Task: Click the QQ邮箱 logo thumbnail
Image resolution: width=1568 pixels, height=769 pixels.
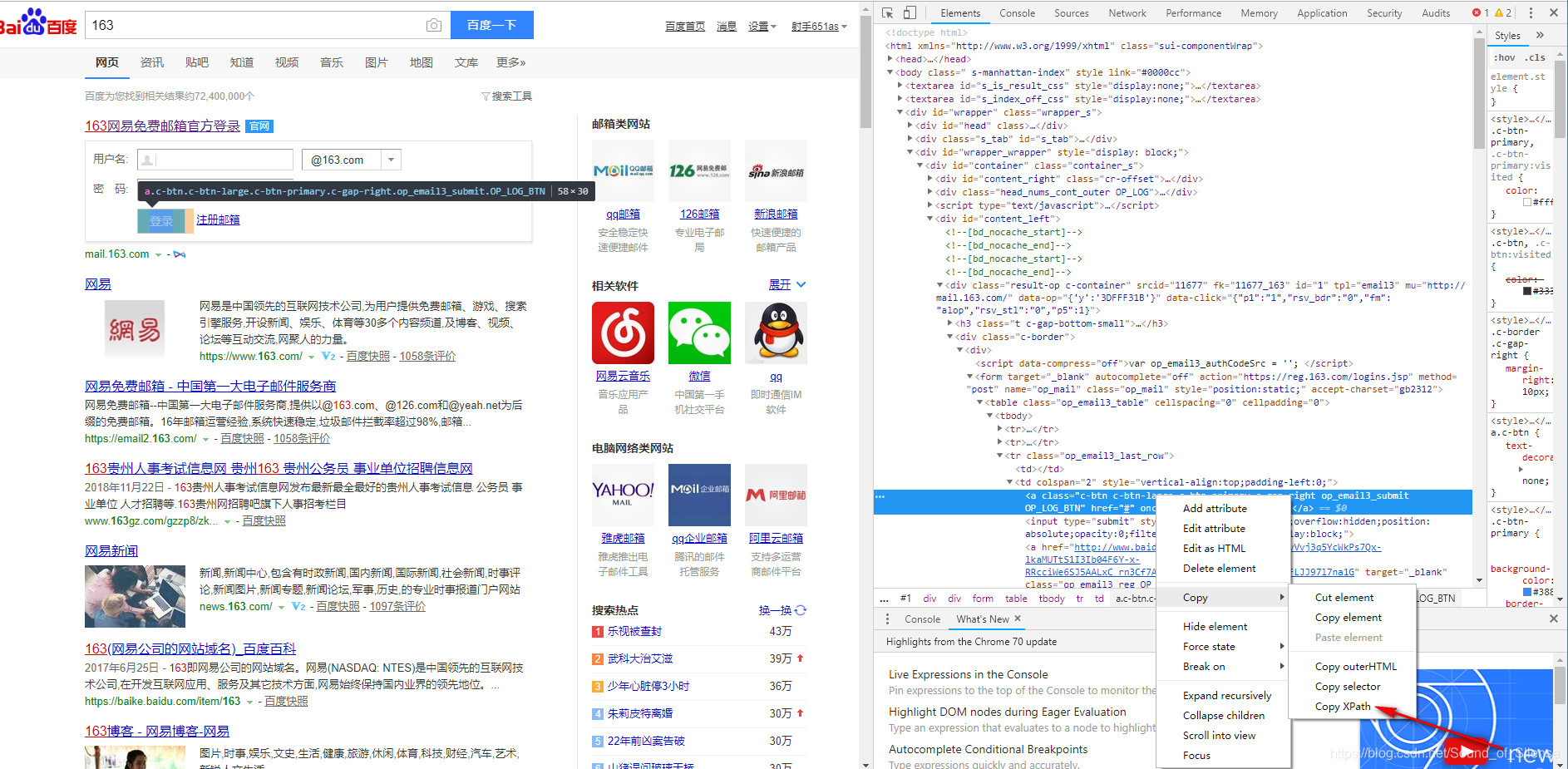Action: click(623, 170)
